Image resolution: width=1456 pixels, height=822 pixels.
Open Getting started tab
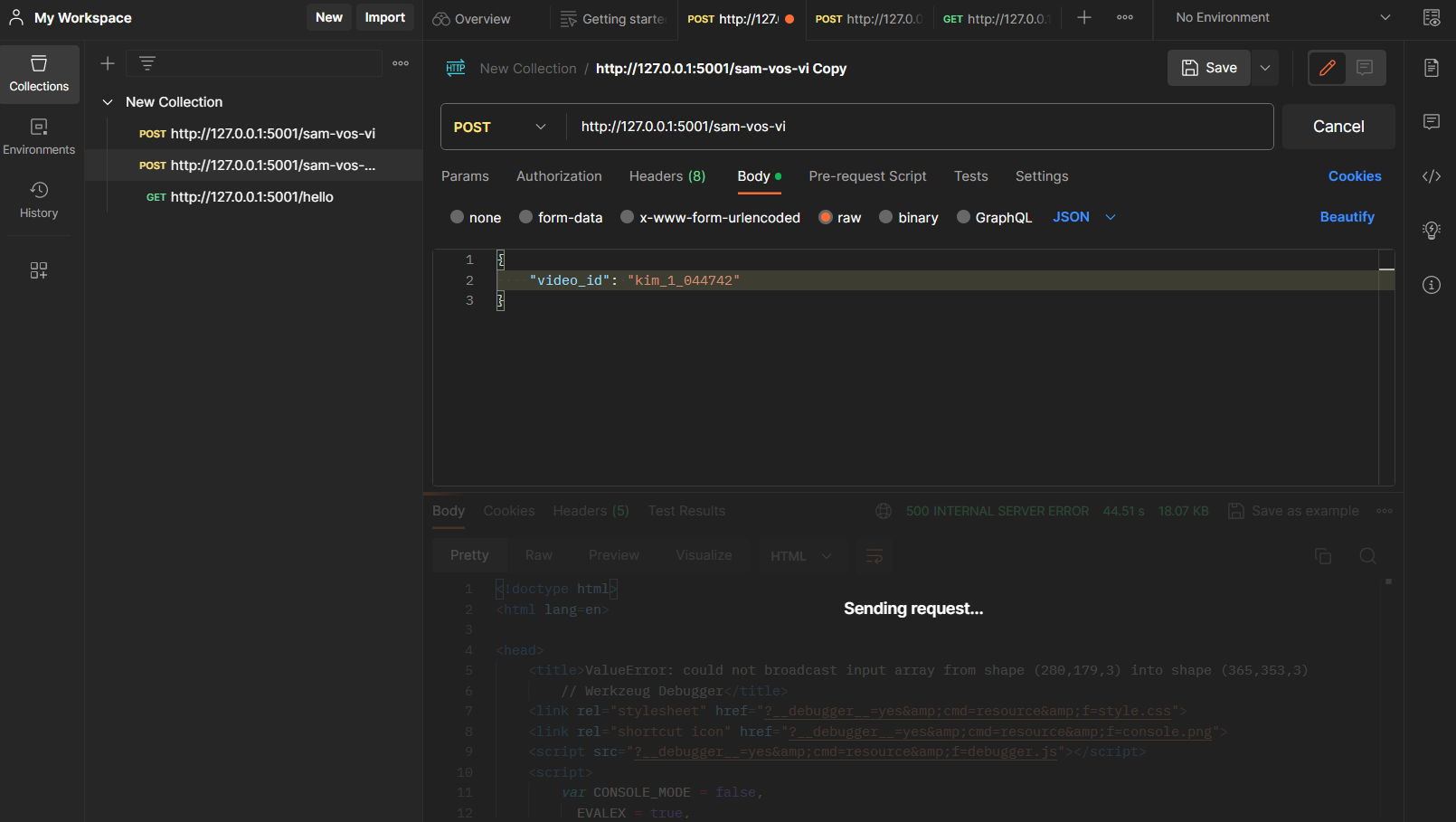click(613, 18)
